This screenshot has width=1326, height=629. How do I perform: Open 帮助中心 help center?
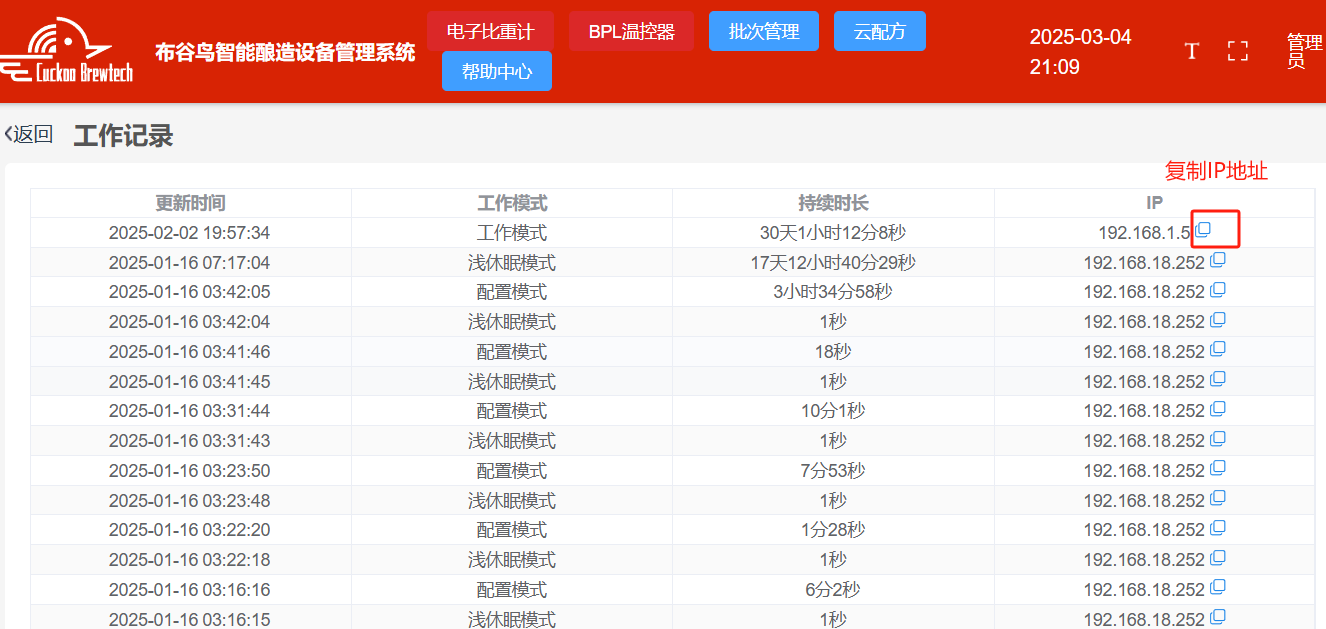pos(497,71)
